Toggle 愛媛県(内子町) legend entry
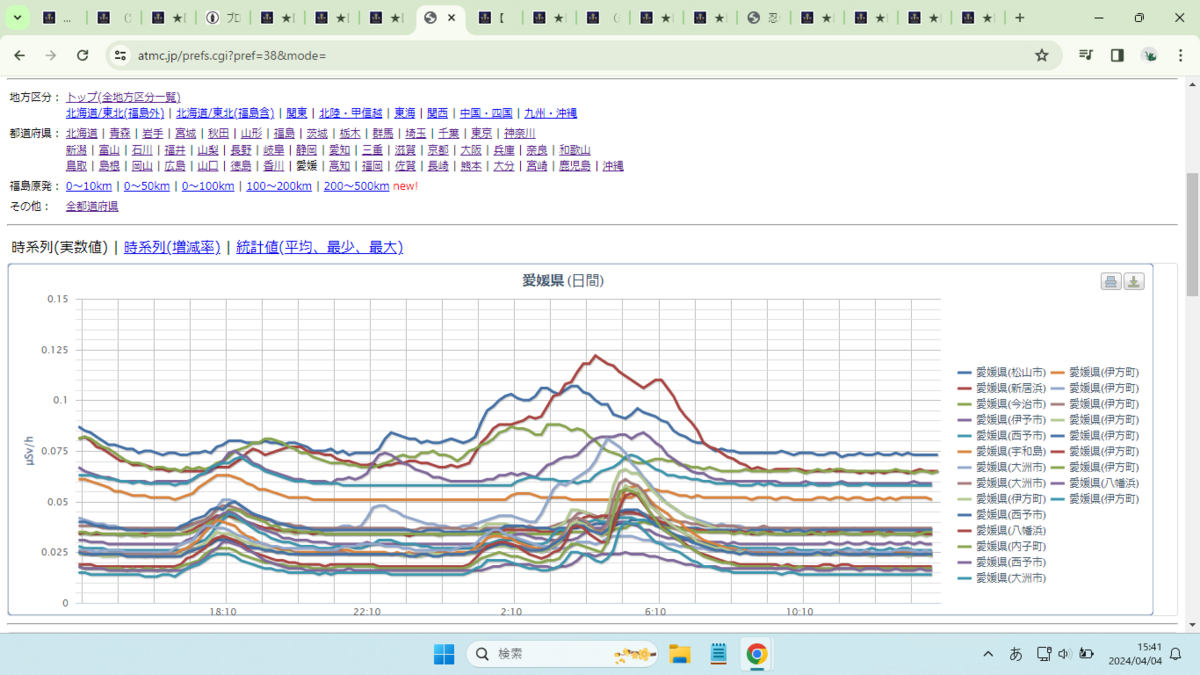1200x675 pixels. point(1002,546)
